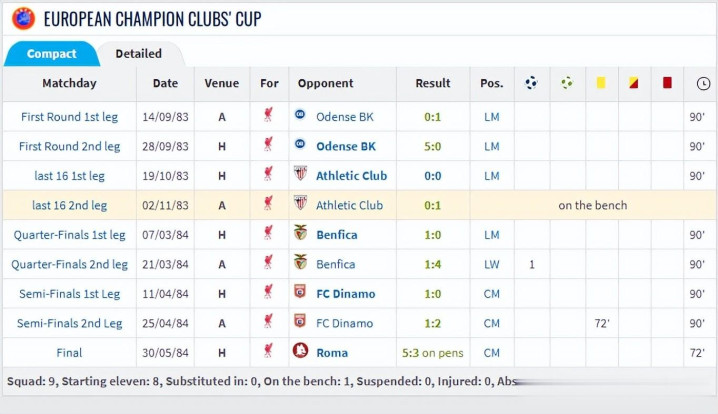Click the UEFA logo beside the cup title
718x414 pixels.
coord(22,18)
